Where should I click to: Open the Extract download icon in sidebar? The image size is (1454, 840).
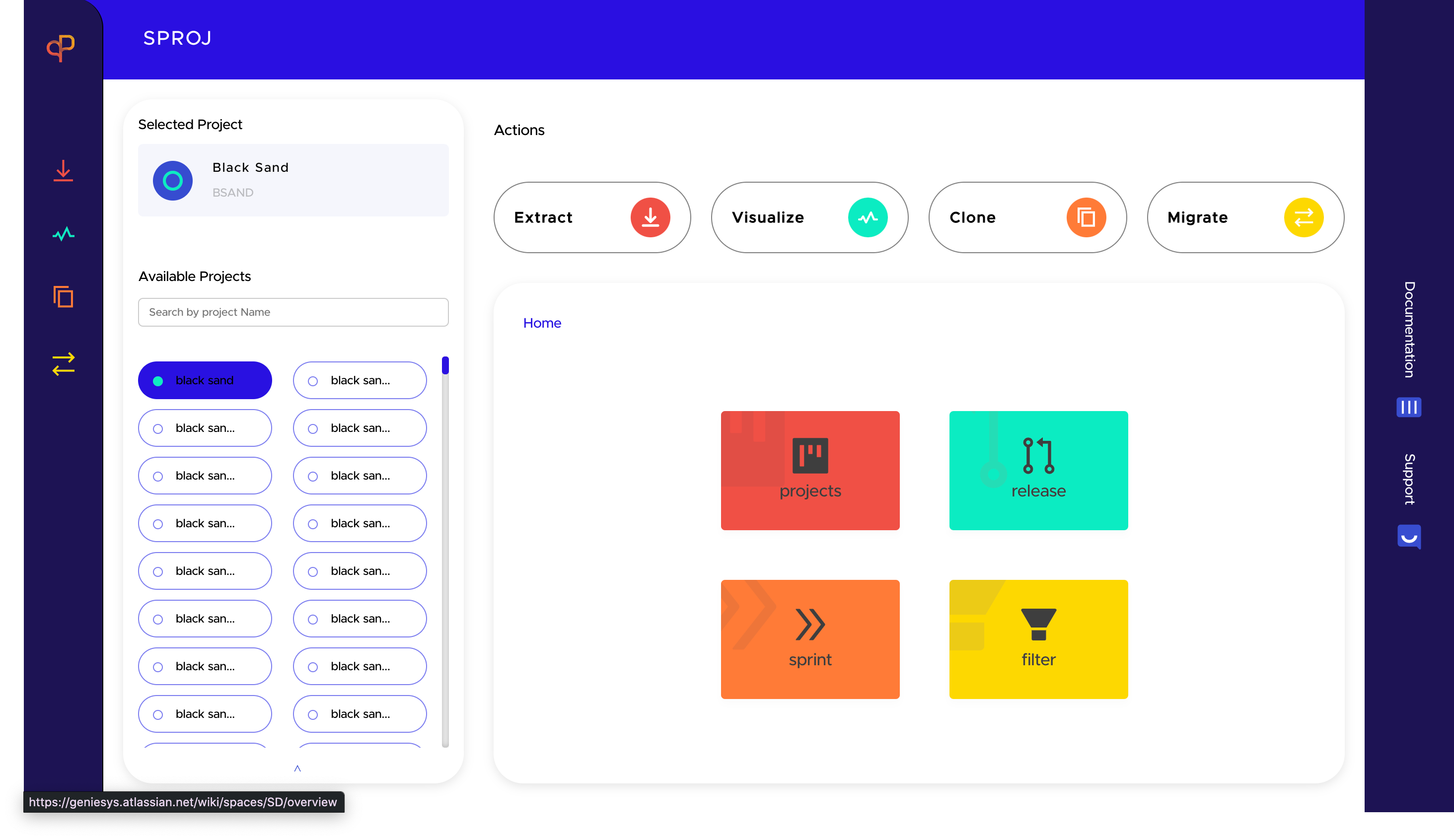coord(63,171)
